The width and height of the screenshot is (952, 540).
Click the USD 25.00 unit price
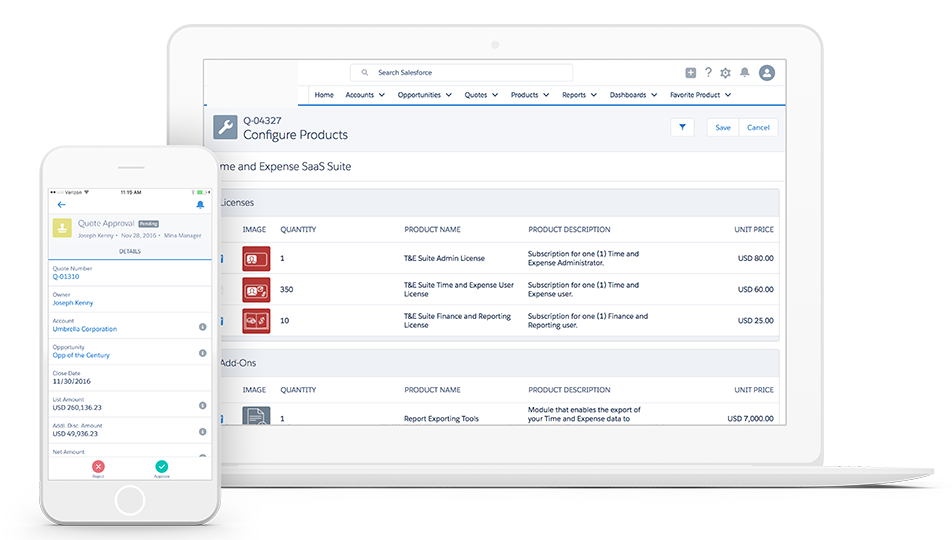(755, 320)
